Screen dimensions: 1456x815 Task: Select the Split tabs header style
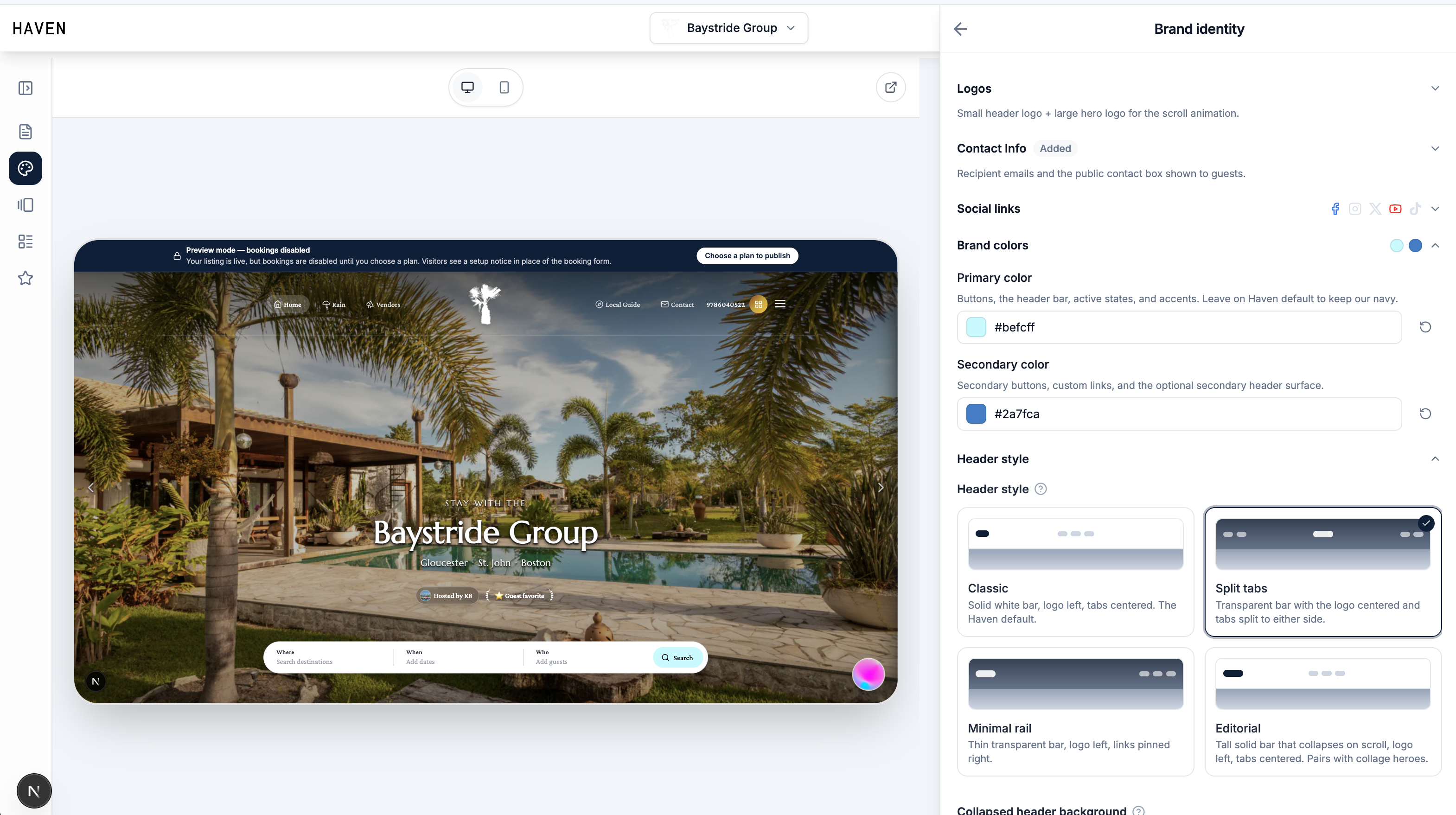pos(1322,572)
